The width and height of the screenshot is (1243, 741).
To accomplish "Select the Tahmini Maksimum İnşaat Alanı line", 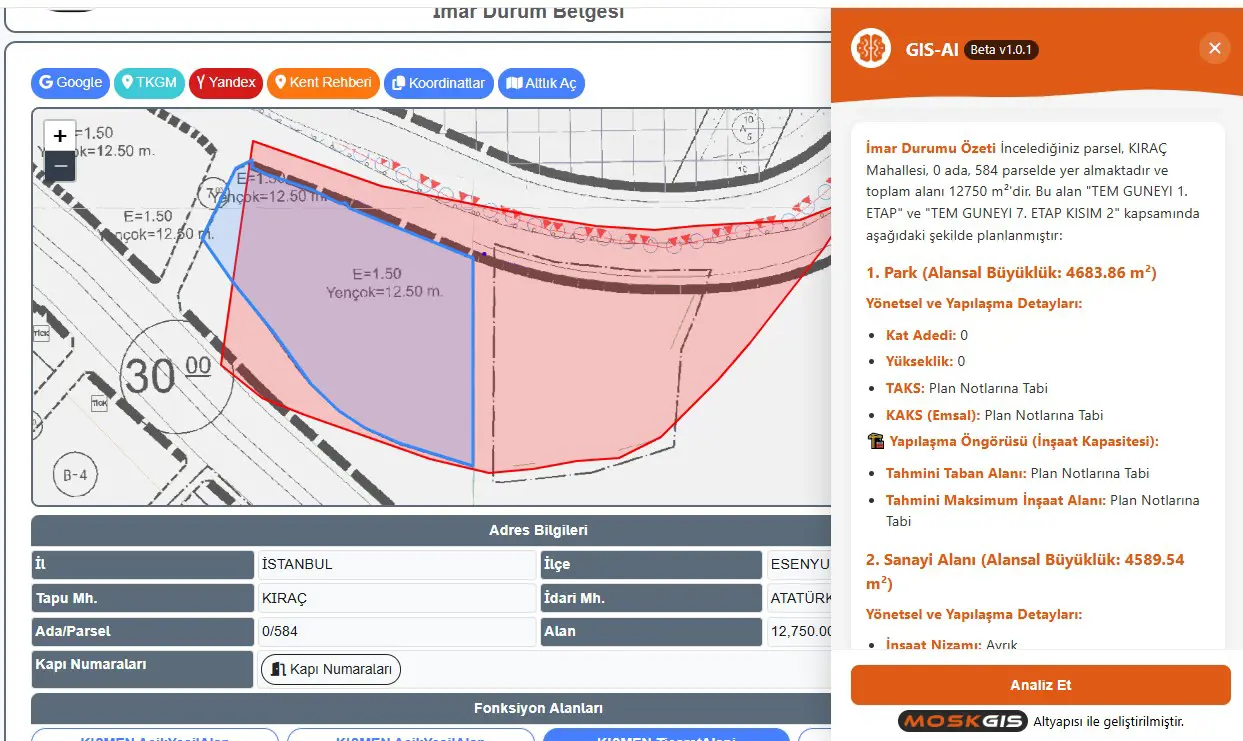I will pyautogui.click(x=1043, y=510).
